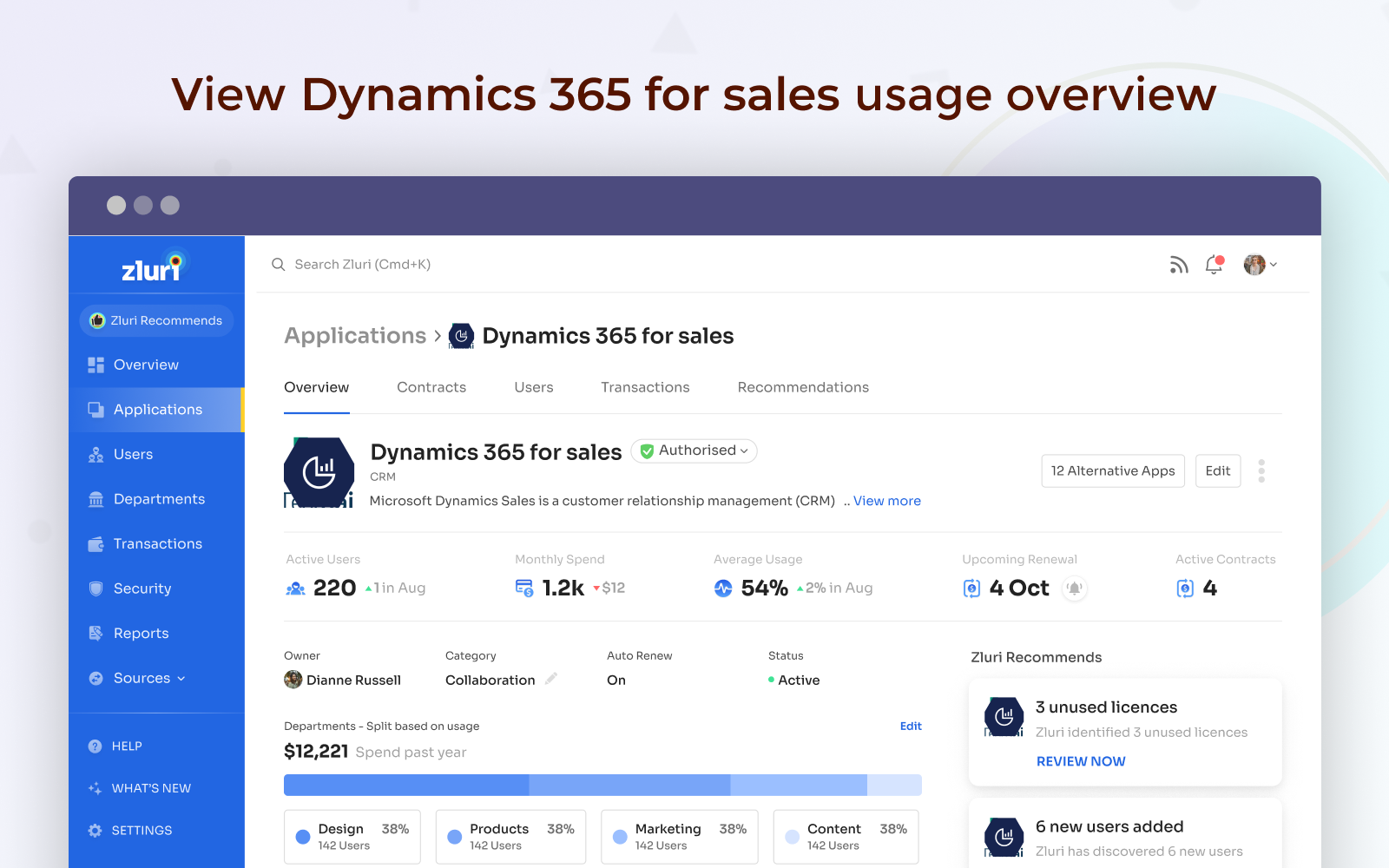Click Dynamics 365 icon in breadcrumb
This screenshot has width=1389, height=868.
(x=461, y=336)
